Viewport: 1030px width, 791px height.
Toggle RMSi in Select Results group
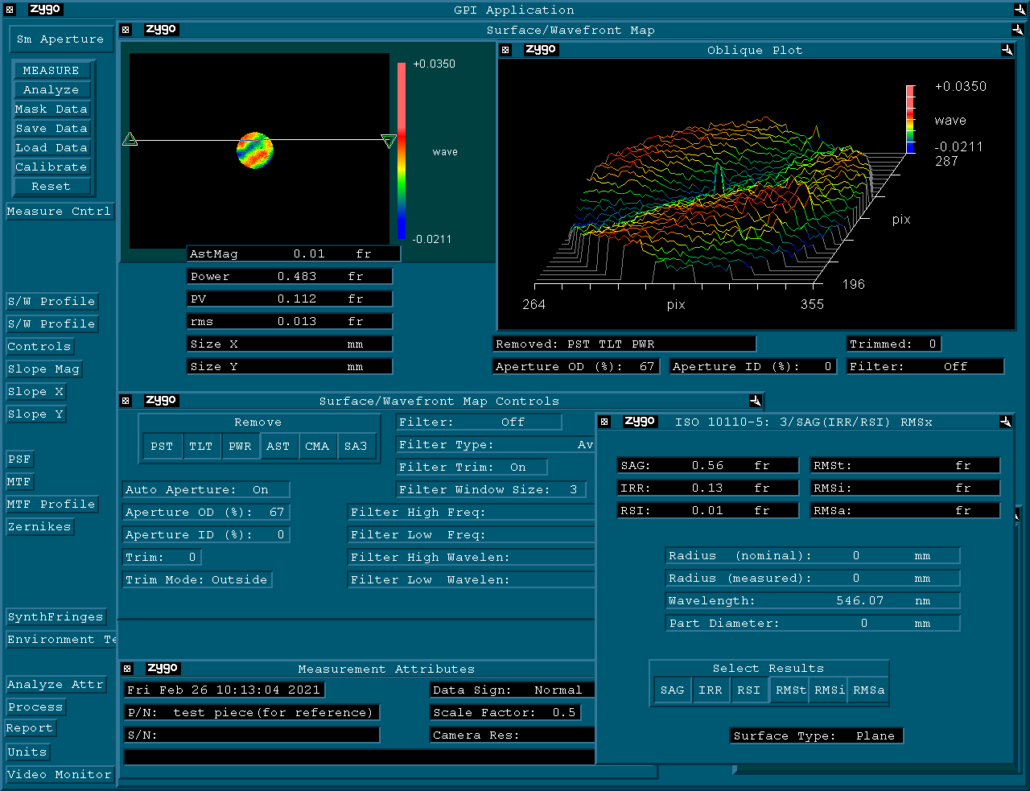click(829, 690)
